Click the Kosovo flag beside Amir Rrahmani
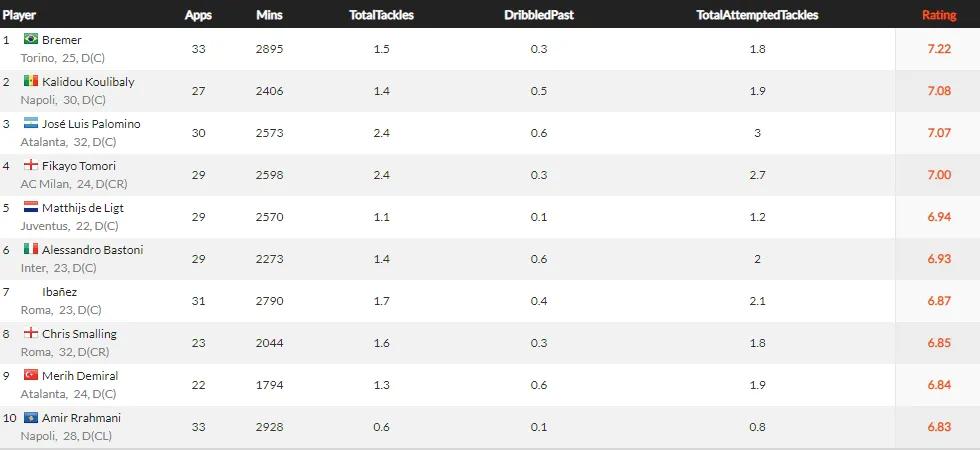This screenshot has width=980, height=450. (30, 417)
